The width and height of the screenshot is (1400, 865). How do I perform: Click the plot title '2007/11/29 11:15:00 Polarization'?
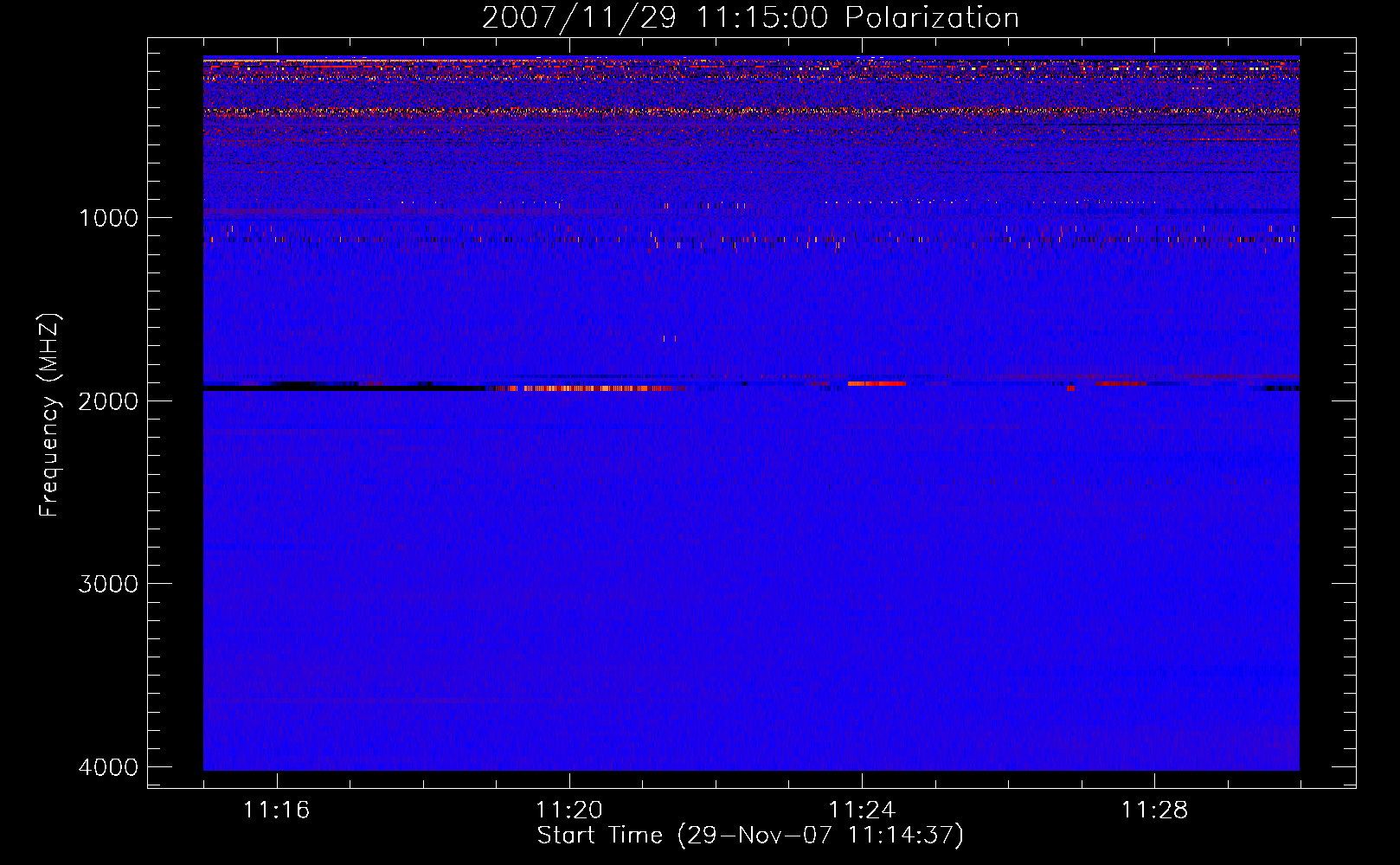(x=750, y=17)
